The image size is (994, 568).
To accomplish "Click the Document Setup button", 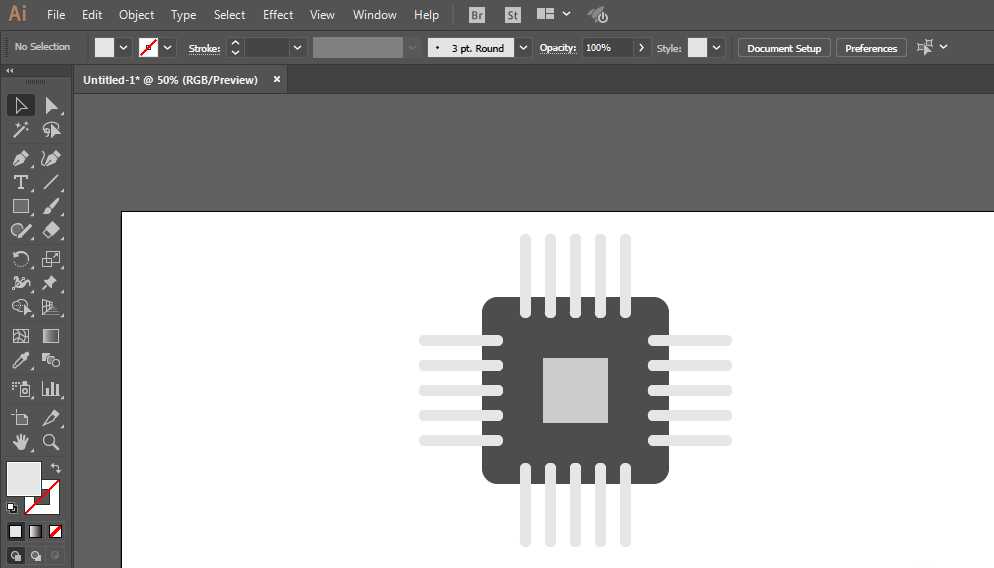I will 783,48.
